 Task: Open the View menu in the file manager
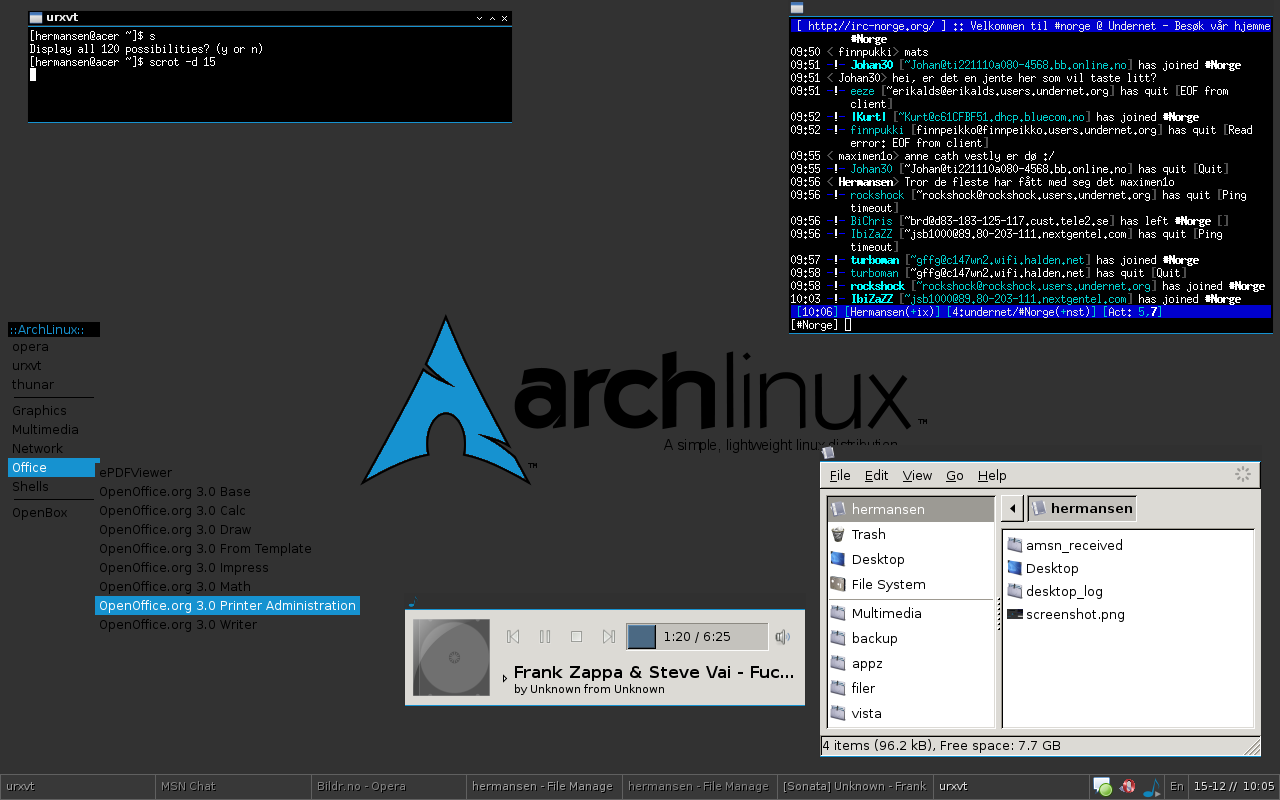coord(917,475)
